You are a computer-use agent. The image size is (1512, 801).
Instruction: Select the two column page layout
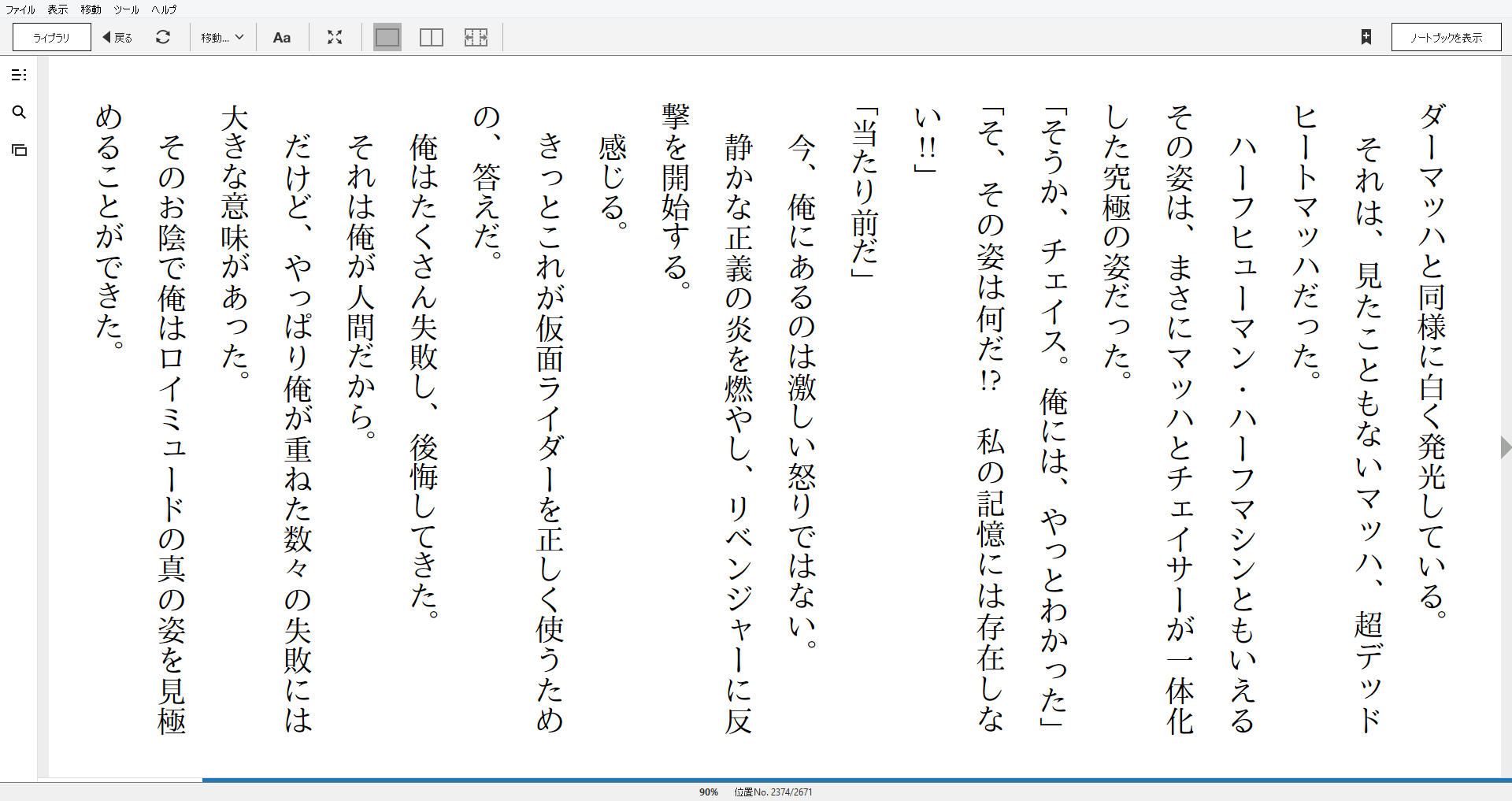tap(432, 36)
